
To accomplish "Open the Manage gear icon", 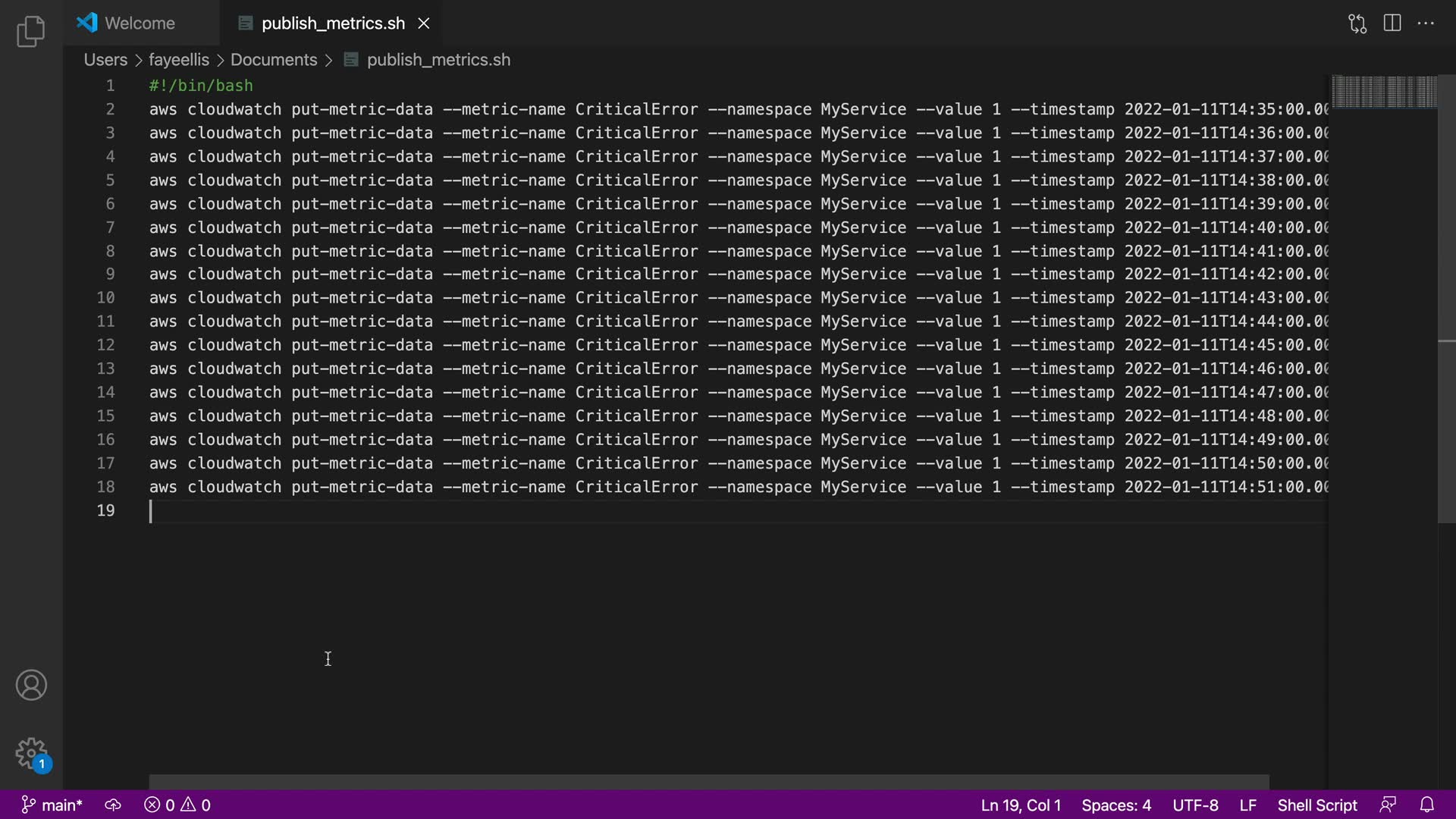I will (31, 754).
